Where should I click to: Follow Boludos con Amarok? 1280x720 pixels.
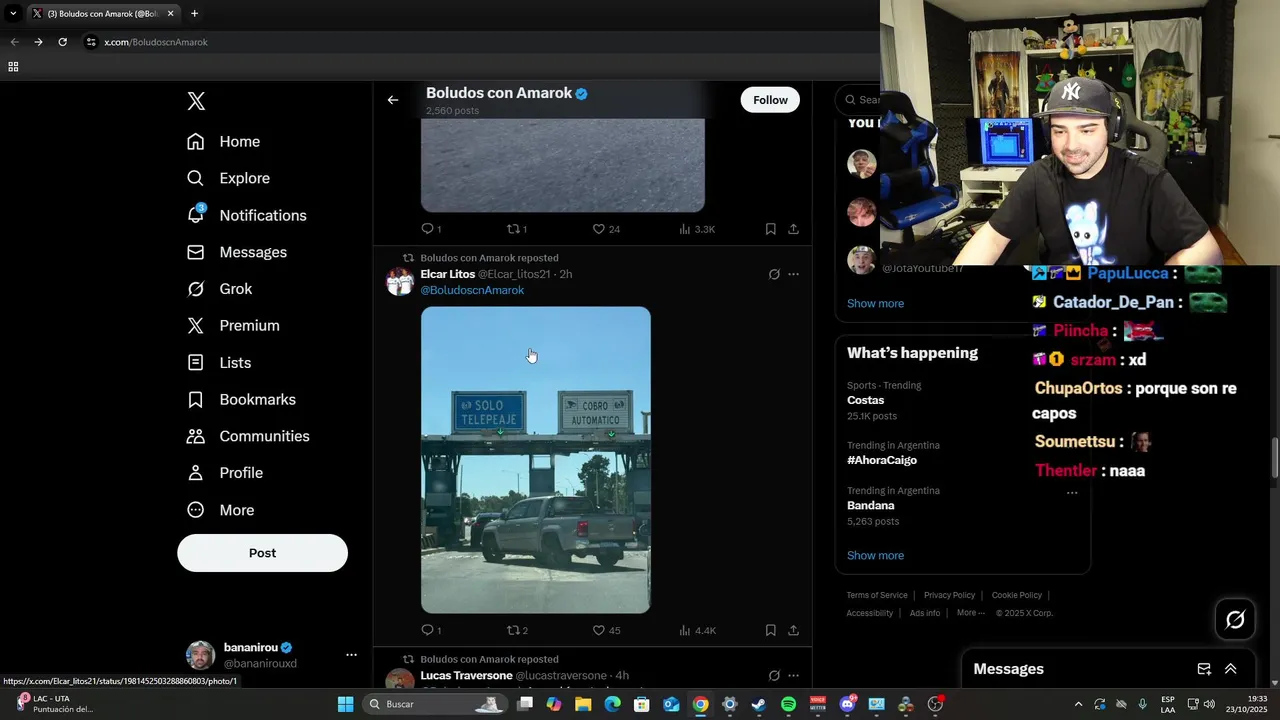pyautogui.click(x=770, y=100)
